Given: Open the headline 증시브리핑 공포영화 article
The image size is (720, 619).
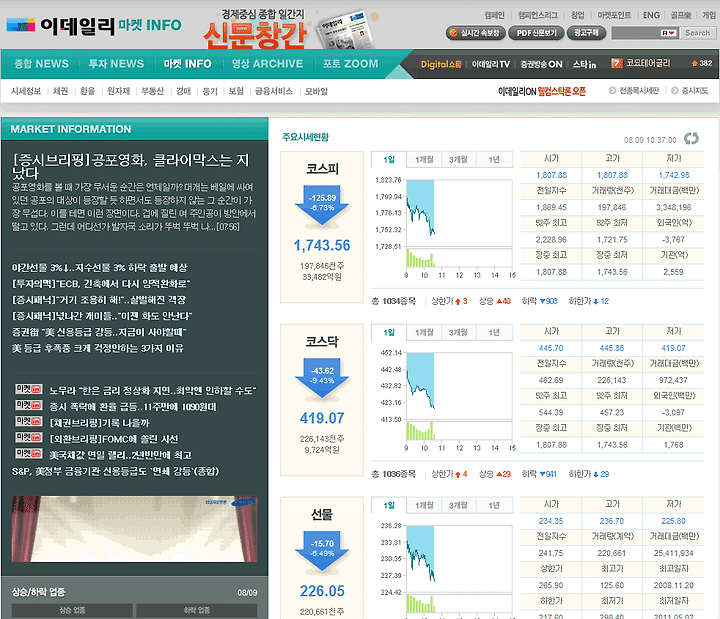Looking at the screenshot, I should pos(131,166).
